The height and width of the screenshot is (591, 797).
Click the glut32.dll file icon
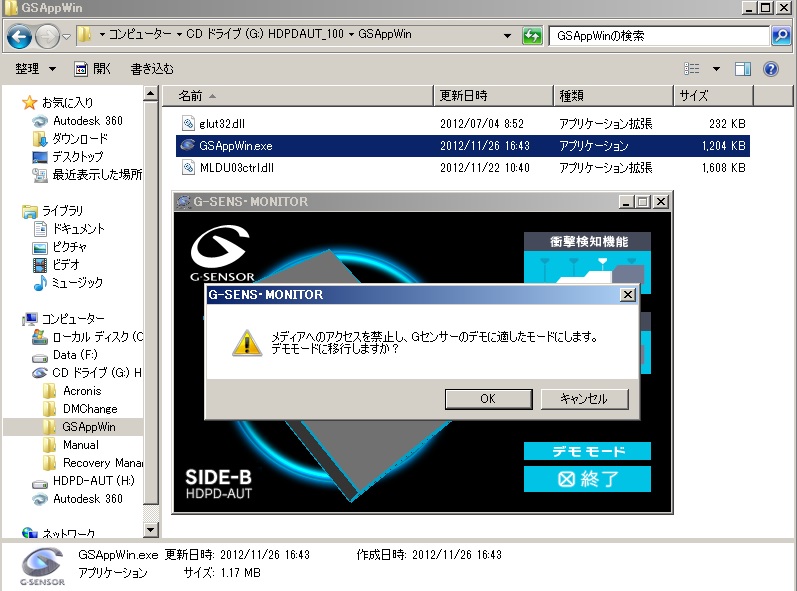[x=188, y=123]
